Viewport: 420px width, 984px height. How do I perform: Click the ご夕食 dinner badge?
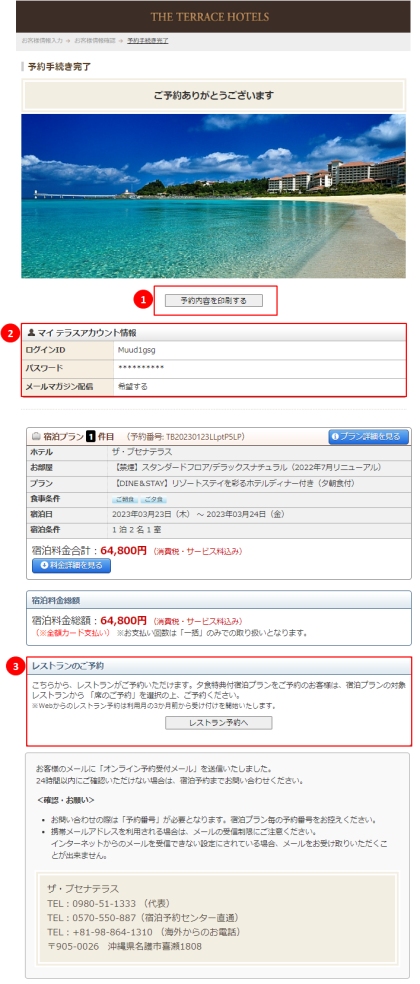152,500
